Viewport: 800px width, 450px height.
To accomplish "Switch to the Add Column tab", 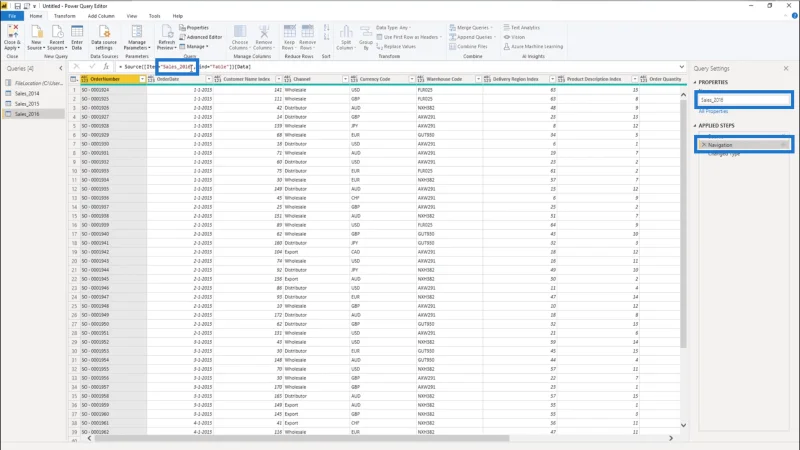I will pos(101,16).
